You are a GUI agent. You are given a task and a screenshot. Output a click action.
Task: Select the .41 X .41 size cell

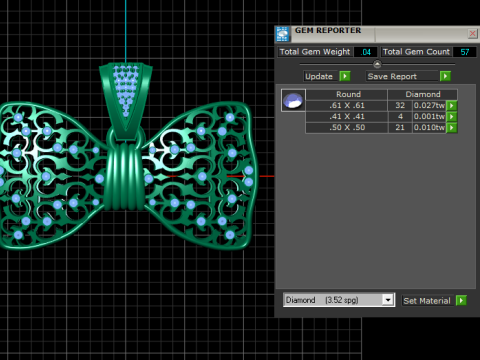(347, 116)
